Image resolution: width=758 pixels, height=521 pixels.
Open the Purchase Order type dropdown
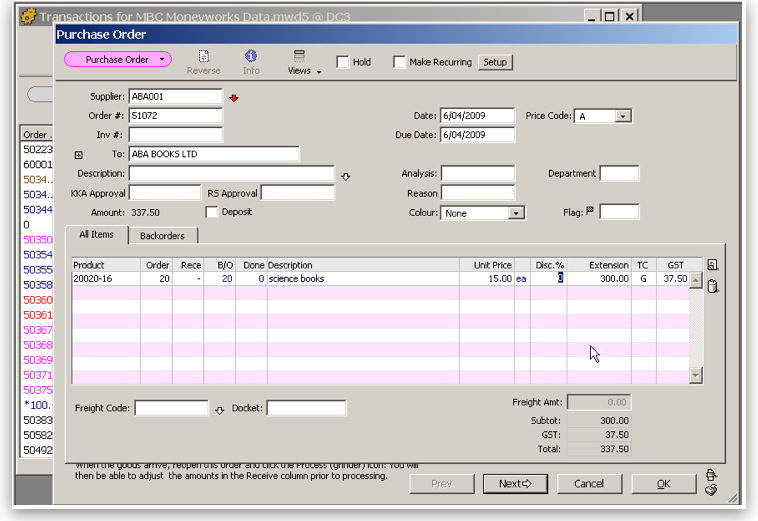point(117,59)
